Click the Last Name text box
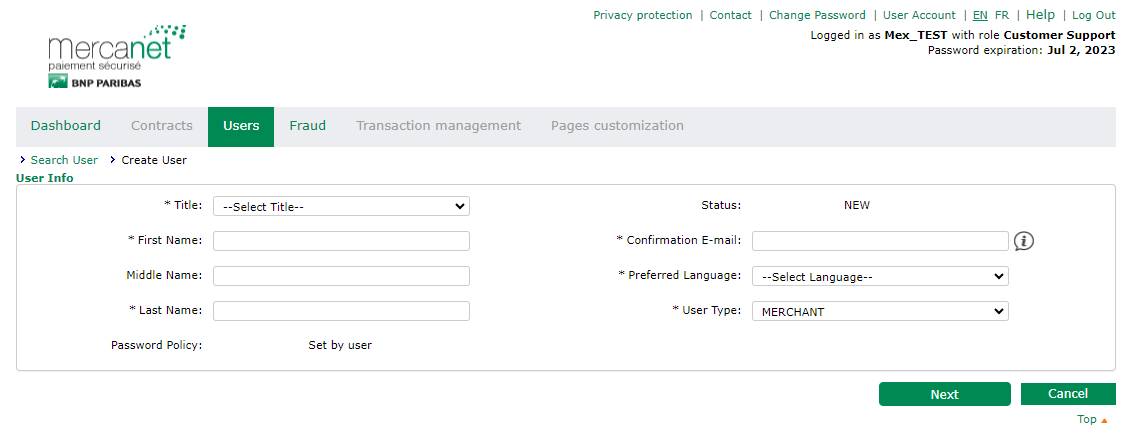The height and width of the screenshot is (435, 1126). click(x=341, y=311)
